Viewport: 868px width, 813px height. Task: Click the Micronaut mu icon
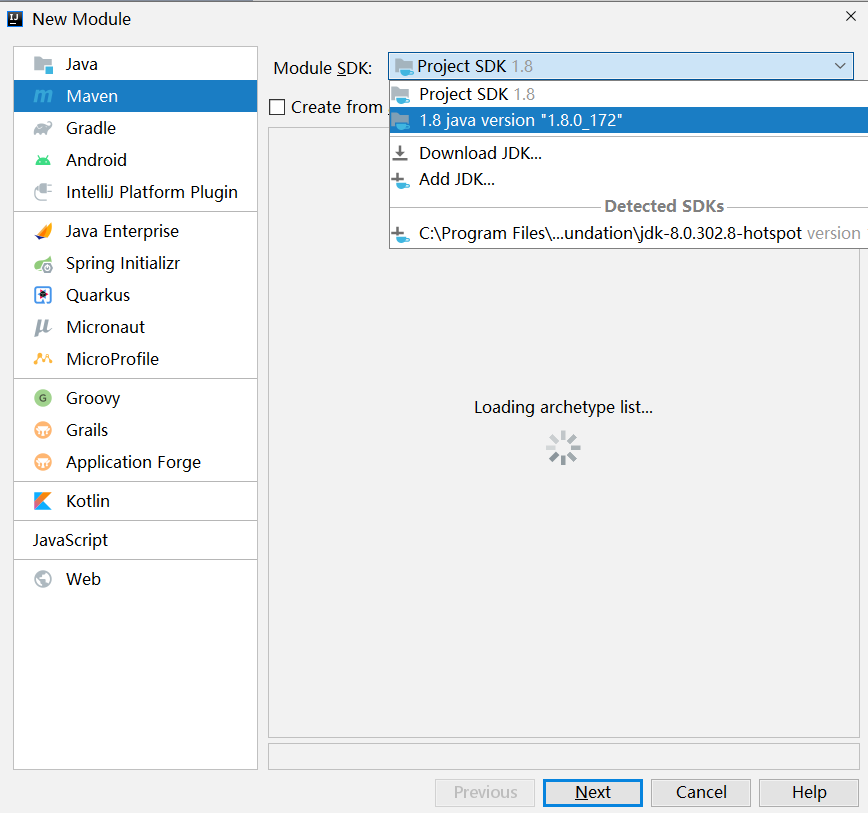click(x=43, y=328)
